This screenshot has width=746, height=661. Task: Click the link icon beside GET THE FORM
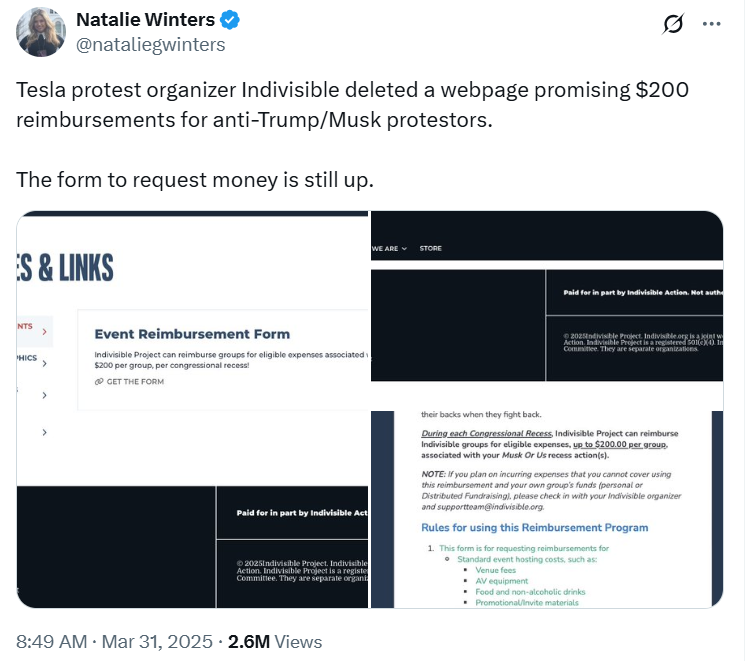99,382
